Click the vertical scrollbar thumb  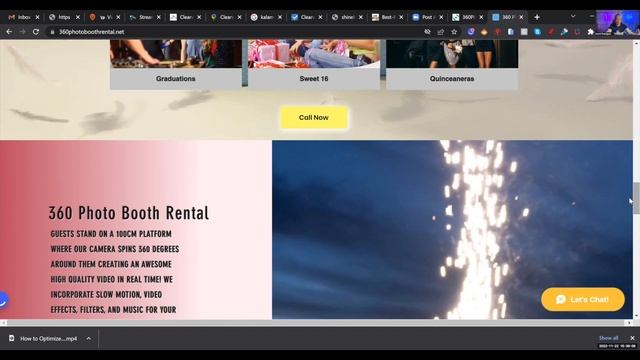click(x=636, y=198)
